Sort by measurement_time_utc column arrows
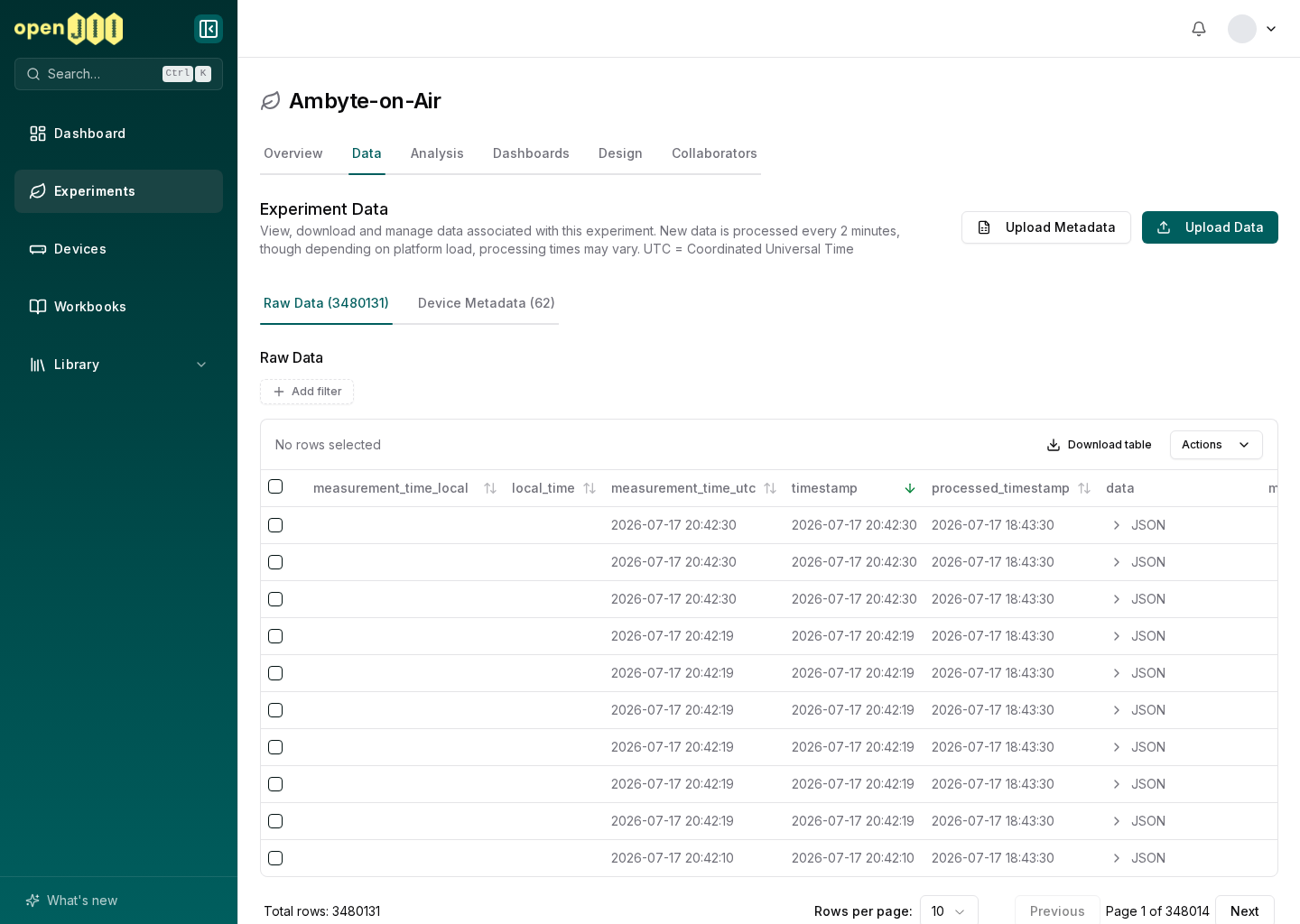 770,488
